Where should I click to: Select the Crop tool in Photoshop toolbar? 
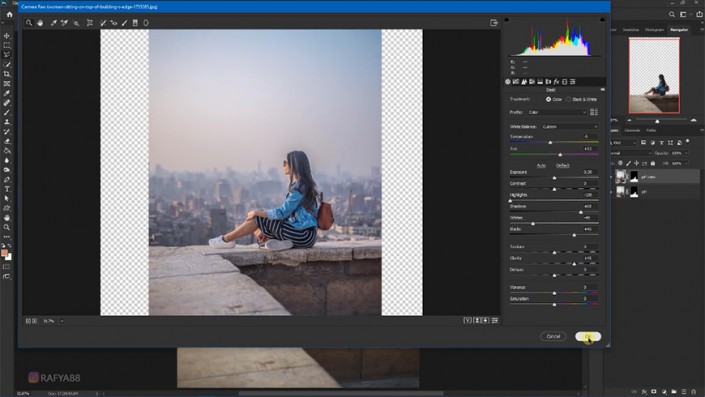[x=7, y=74]
